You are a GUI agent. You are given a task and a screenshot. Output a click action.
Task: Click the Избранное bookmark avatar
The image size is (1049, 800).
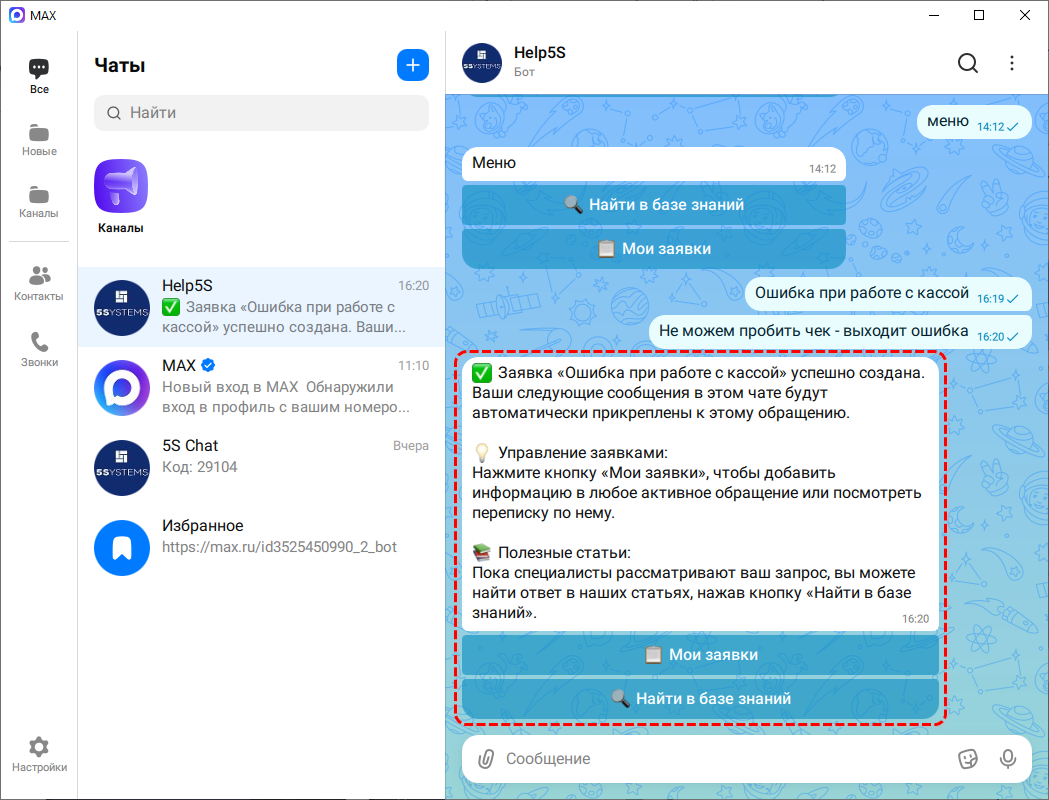pos(122,548)
